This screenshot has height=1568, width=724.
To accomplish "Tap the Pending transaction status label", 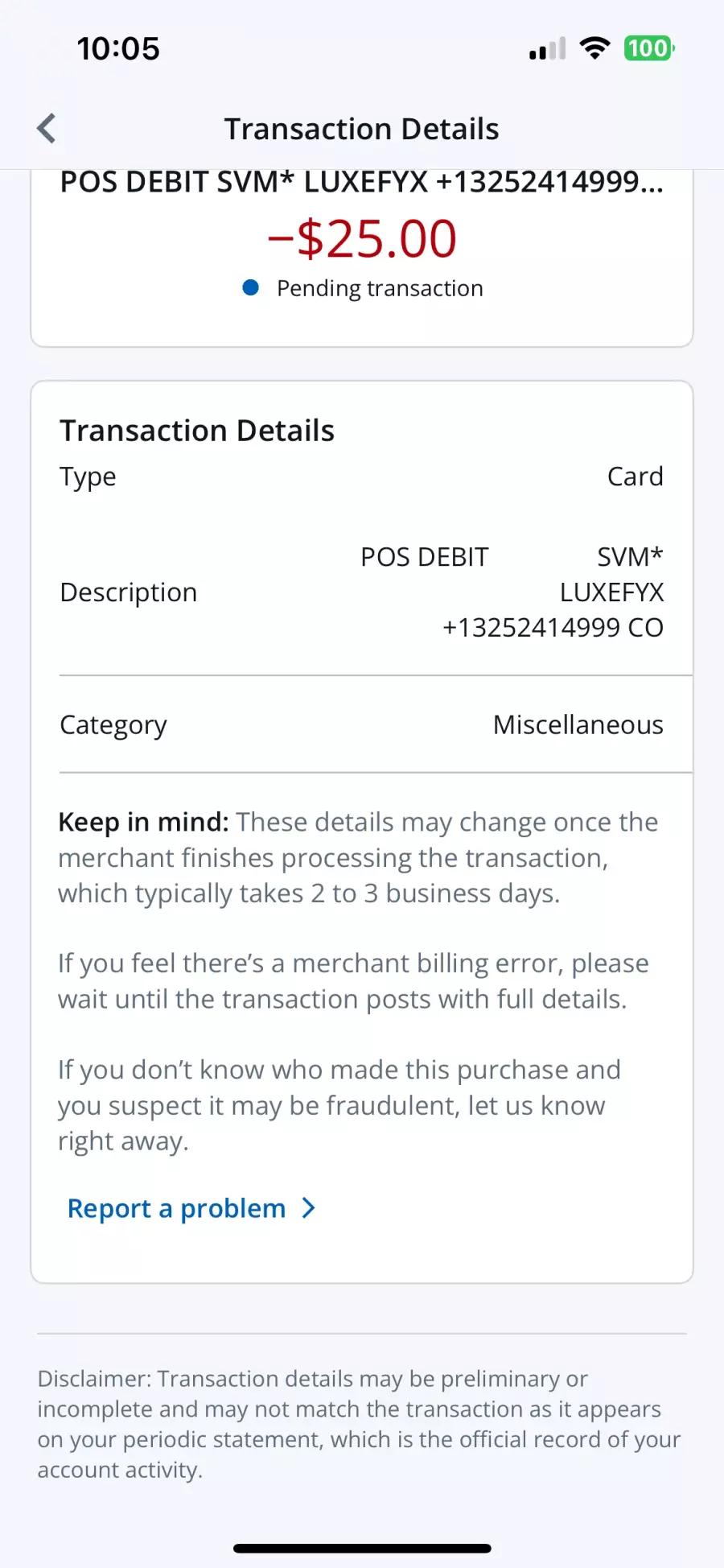I will 380,288.
